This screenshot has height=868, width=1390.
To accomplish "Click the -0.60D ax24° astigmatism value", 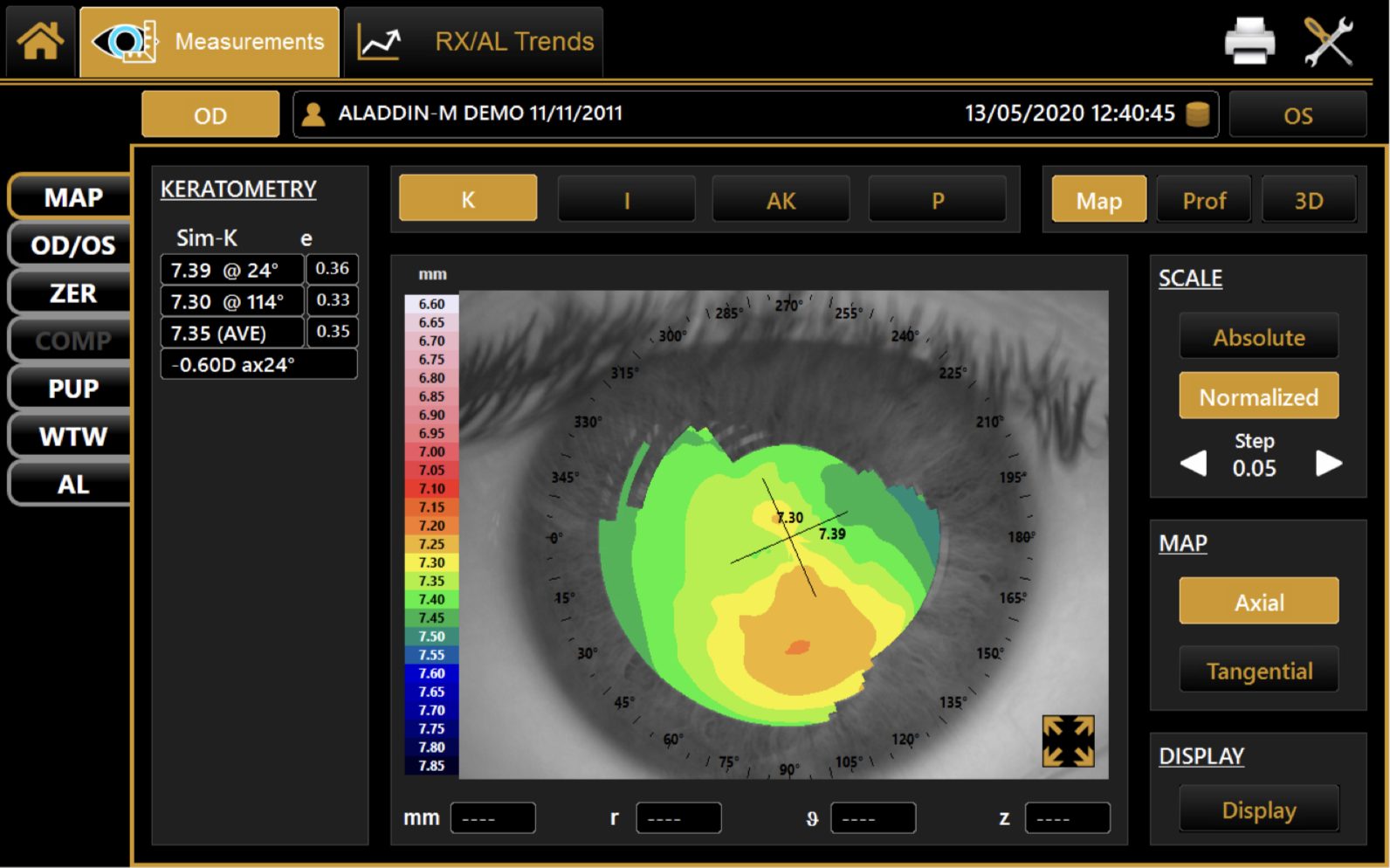I will [x=258, y=364].
